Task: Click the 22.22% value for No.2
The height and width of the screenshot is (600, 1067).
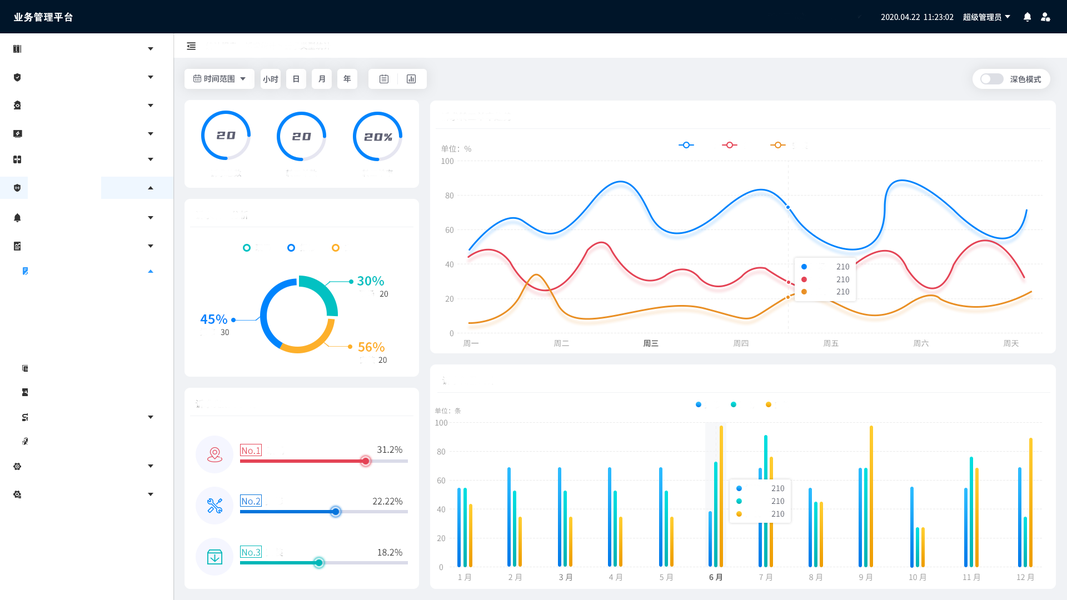Action: (x=387, y=501)
